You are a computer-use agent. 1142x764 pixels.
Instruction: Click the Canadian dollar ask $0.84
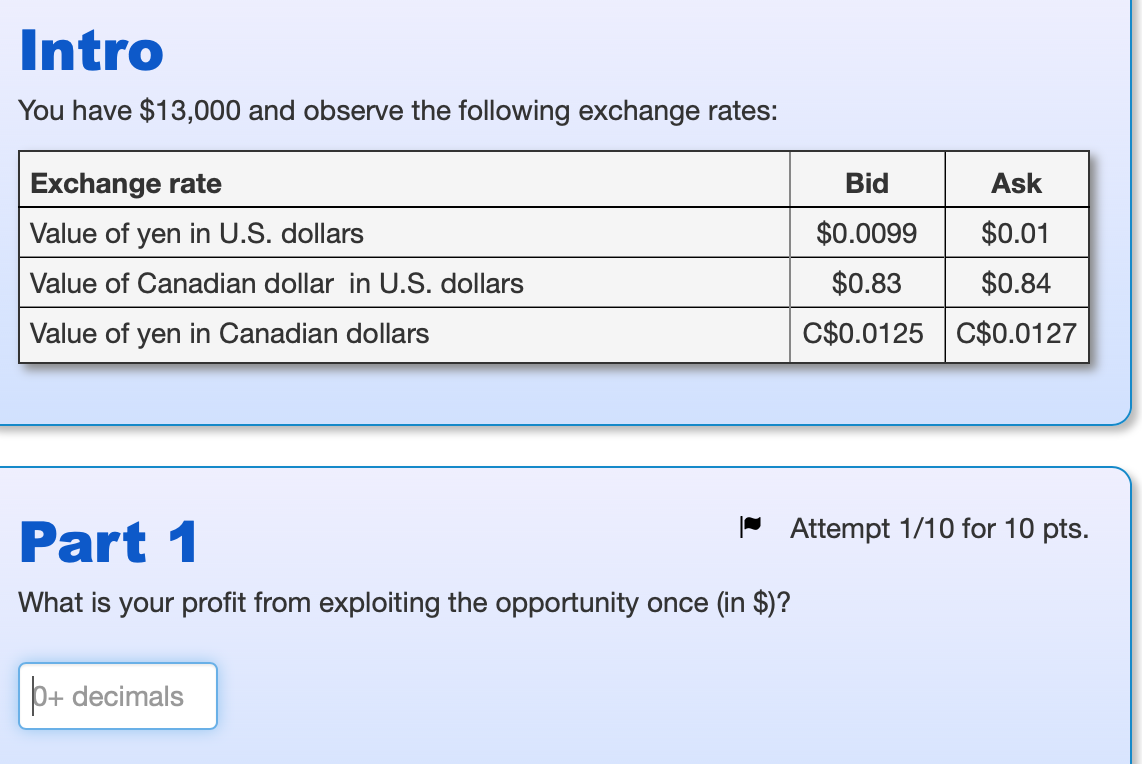click(1017, 283)
